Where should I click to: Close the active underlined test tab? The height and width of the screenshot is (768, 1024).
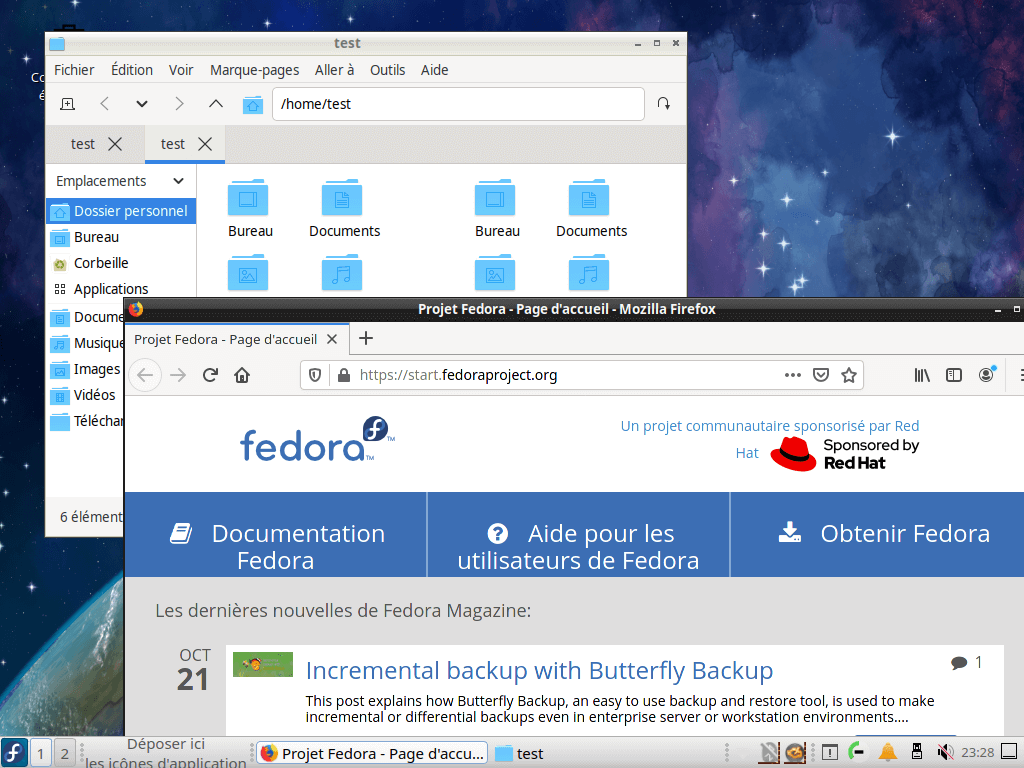tap(205, 144)
